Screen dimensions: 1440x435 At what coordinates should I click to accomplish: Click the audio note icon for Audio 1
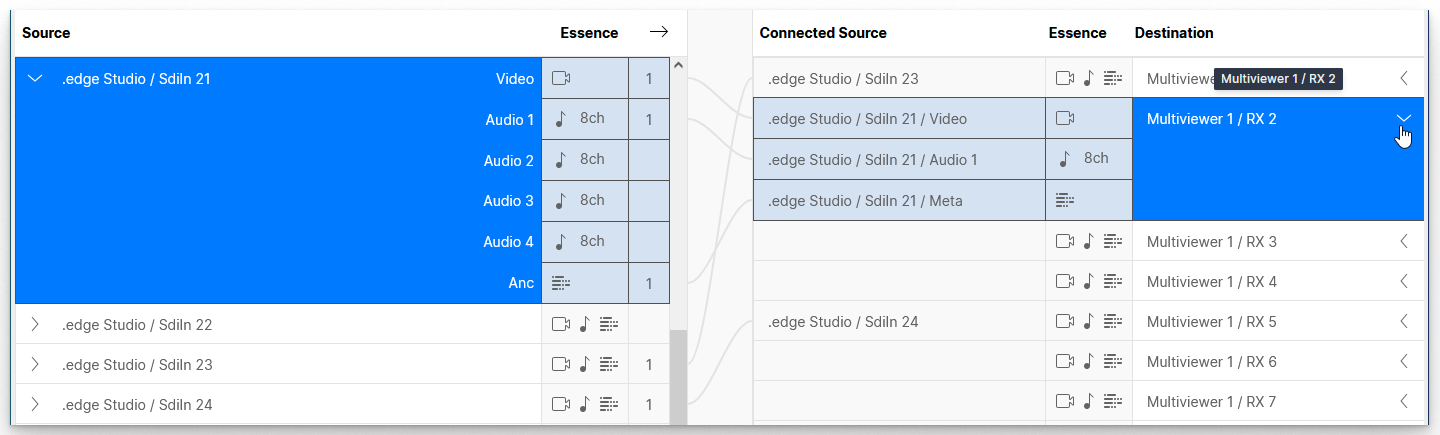(561, 119)
